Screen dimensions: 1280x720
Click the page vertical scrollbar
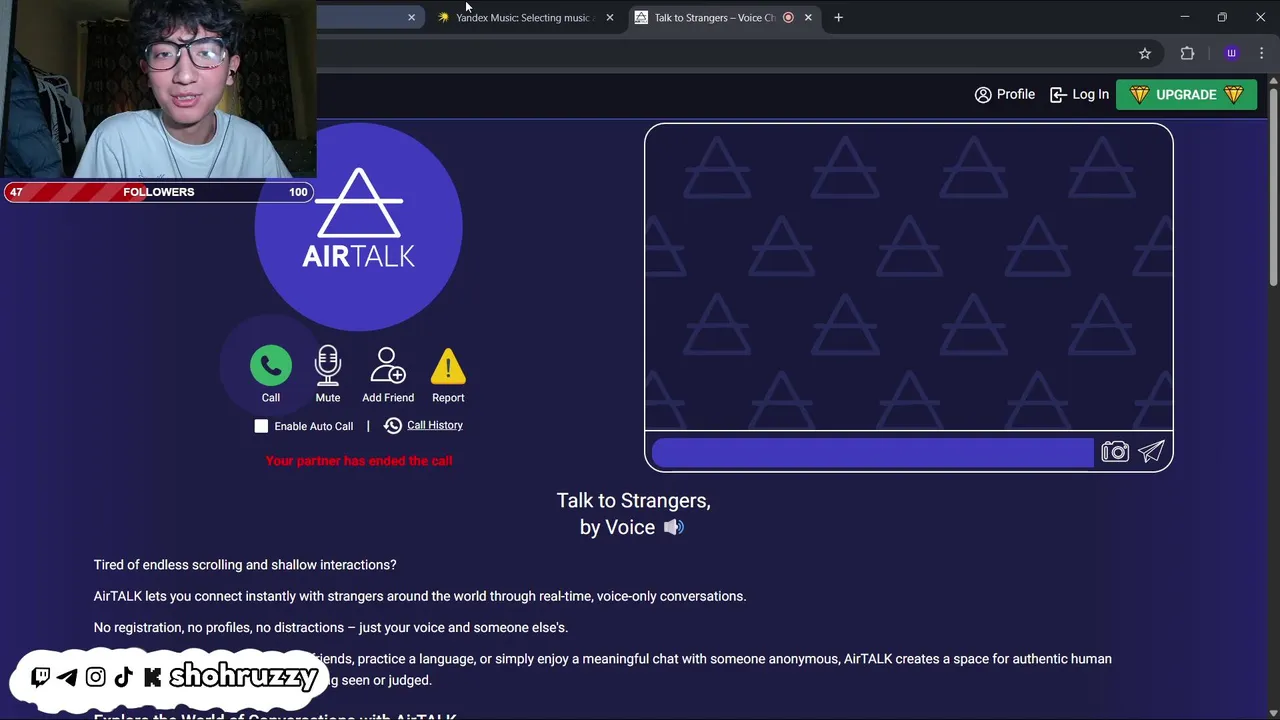pyautogui.click(x=1273, y=186)
